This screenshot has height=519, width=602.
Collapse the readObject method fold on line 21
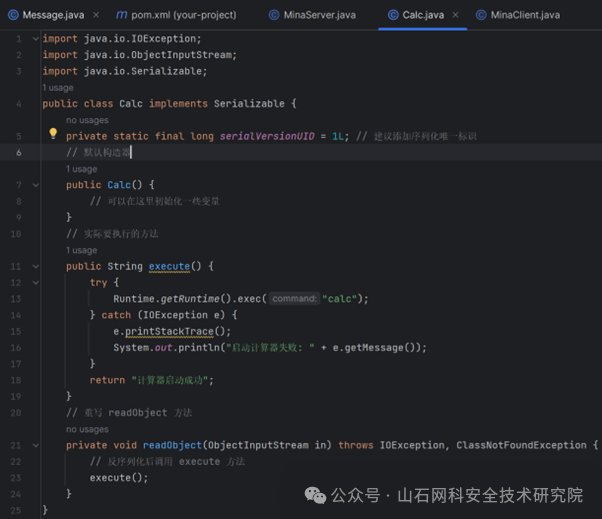tap(36, 445)
